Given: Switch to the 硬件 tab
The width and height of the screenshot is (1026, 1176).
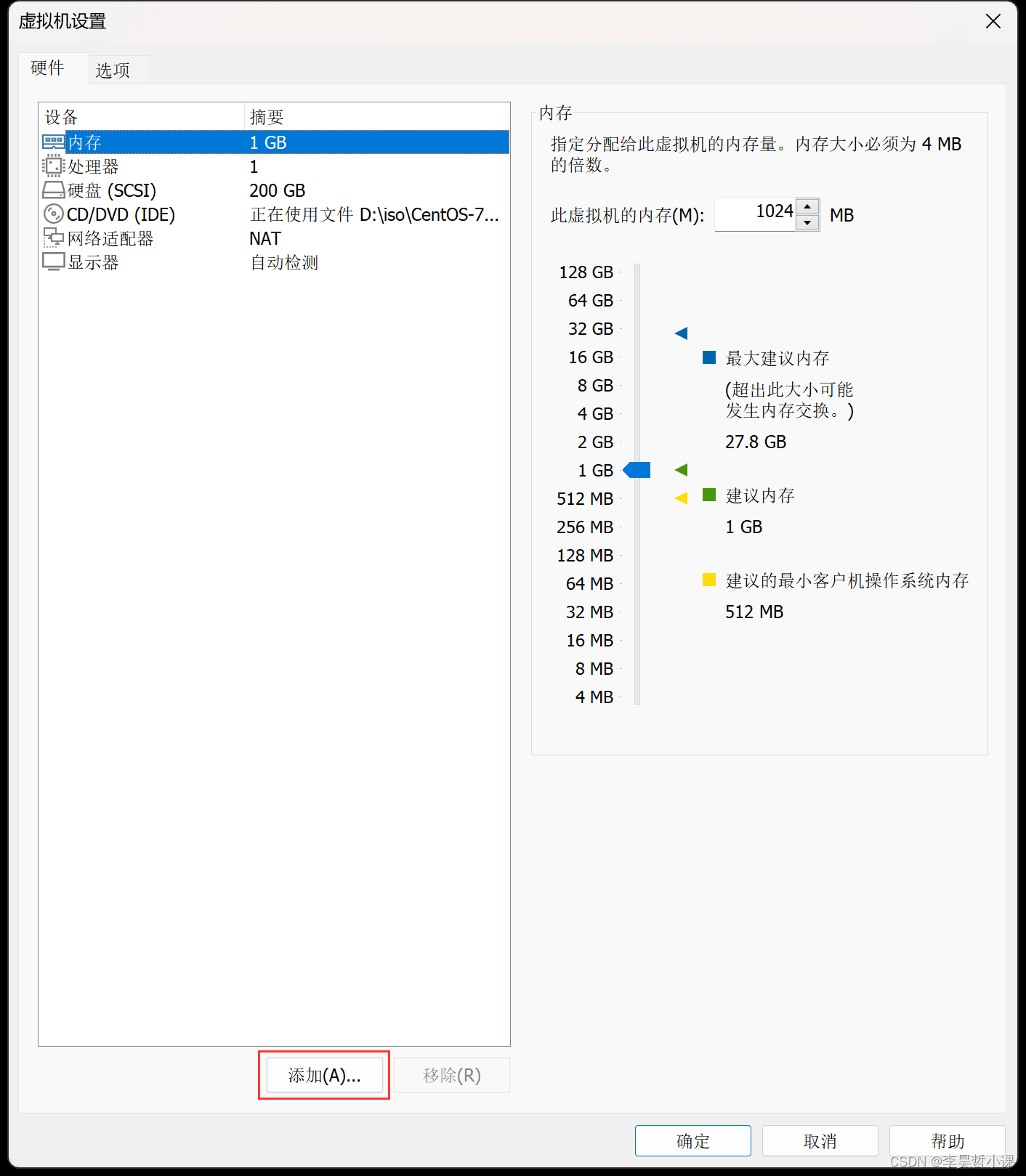Looking at the screenshot, I should click(x=53, y=68).
